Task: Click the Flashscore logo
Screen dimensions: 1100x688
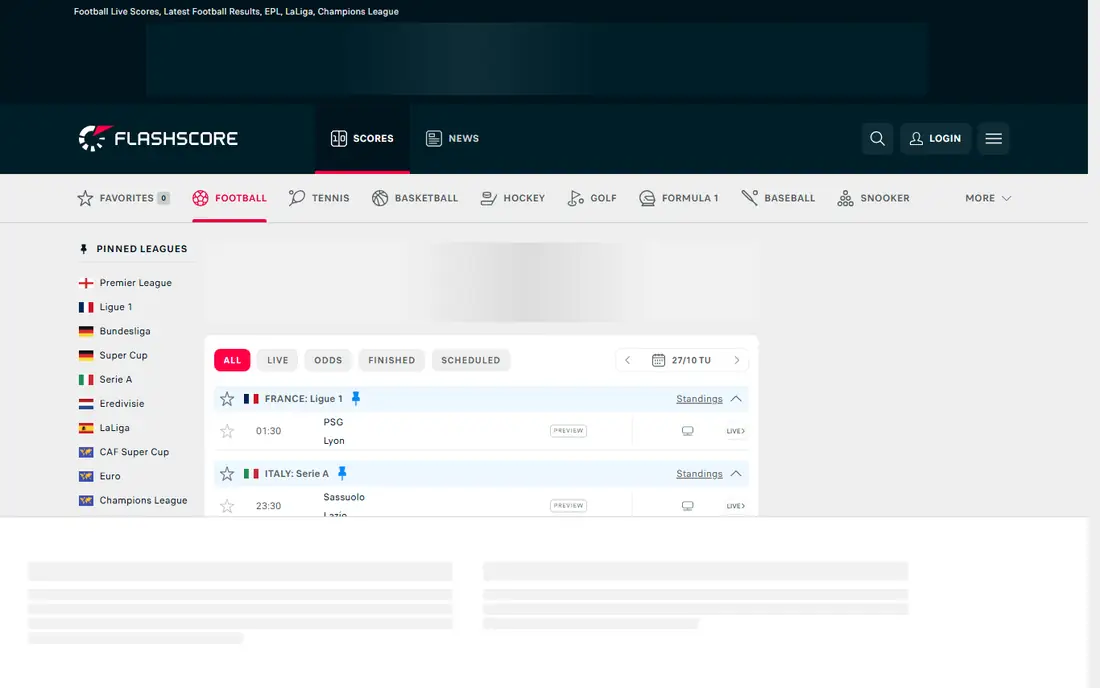Action: 158,138
